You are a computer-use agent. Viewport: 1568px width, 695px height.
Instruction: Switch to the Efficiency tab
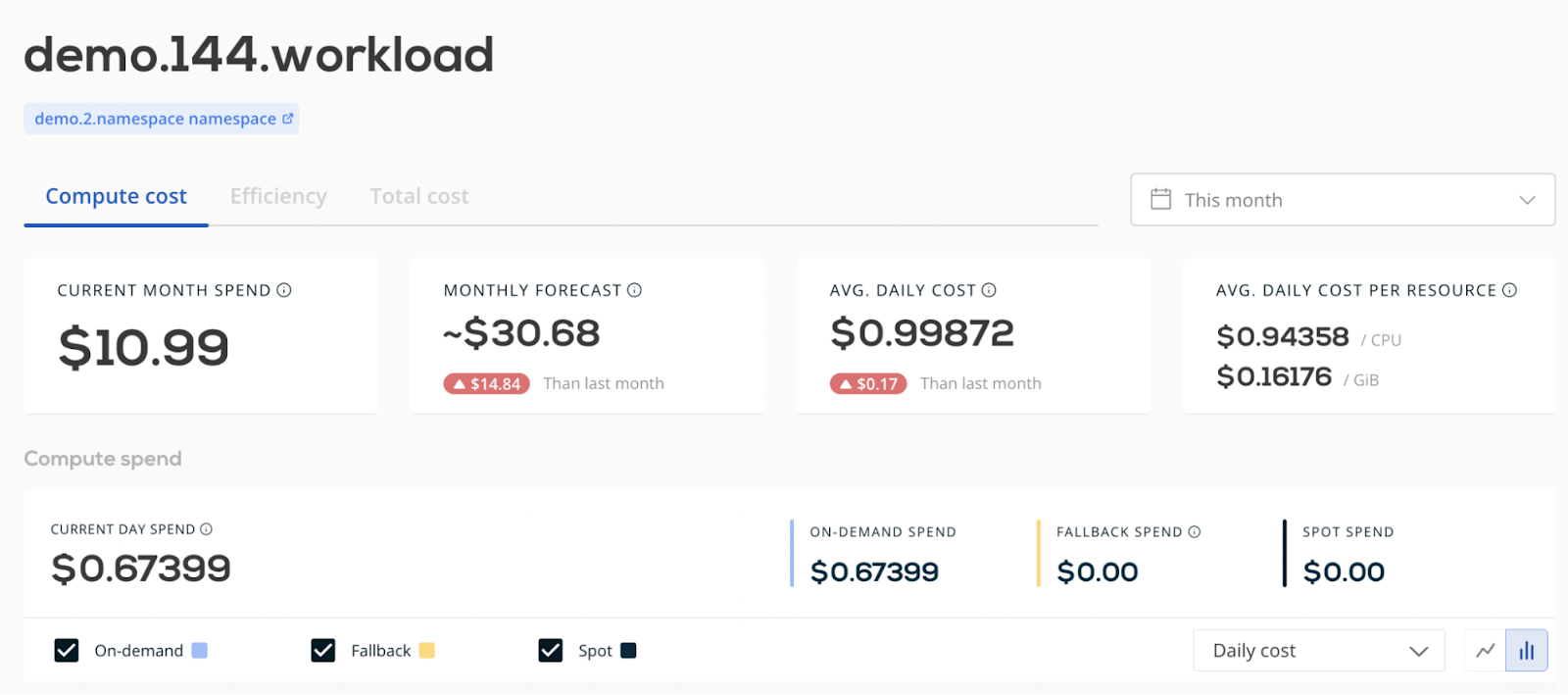(278, 196)
